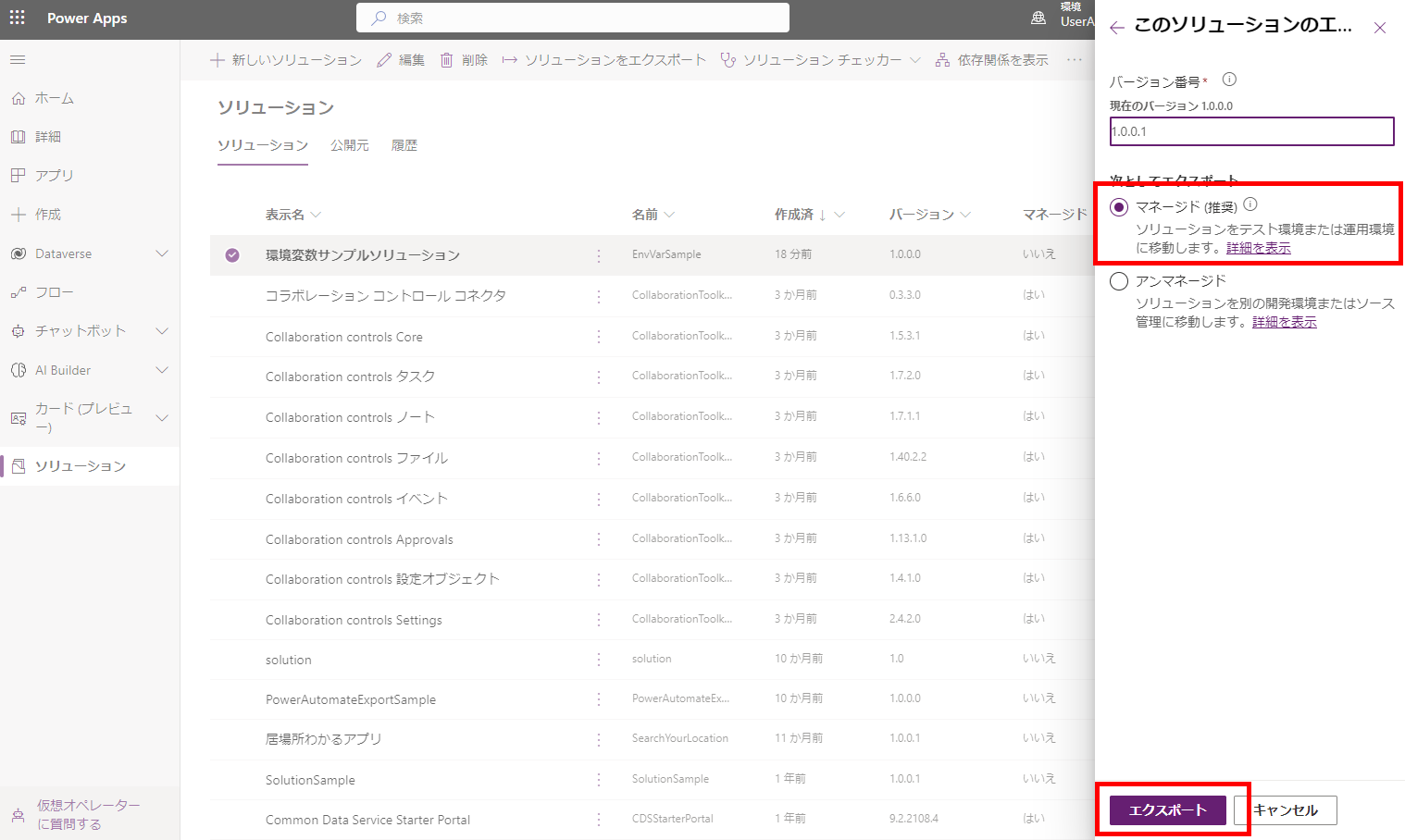Viewport: 1405px width, 840px height.
Task: Open the ソリューション チェッカー dropdown arrow
Action: (x=914, y=60)
